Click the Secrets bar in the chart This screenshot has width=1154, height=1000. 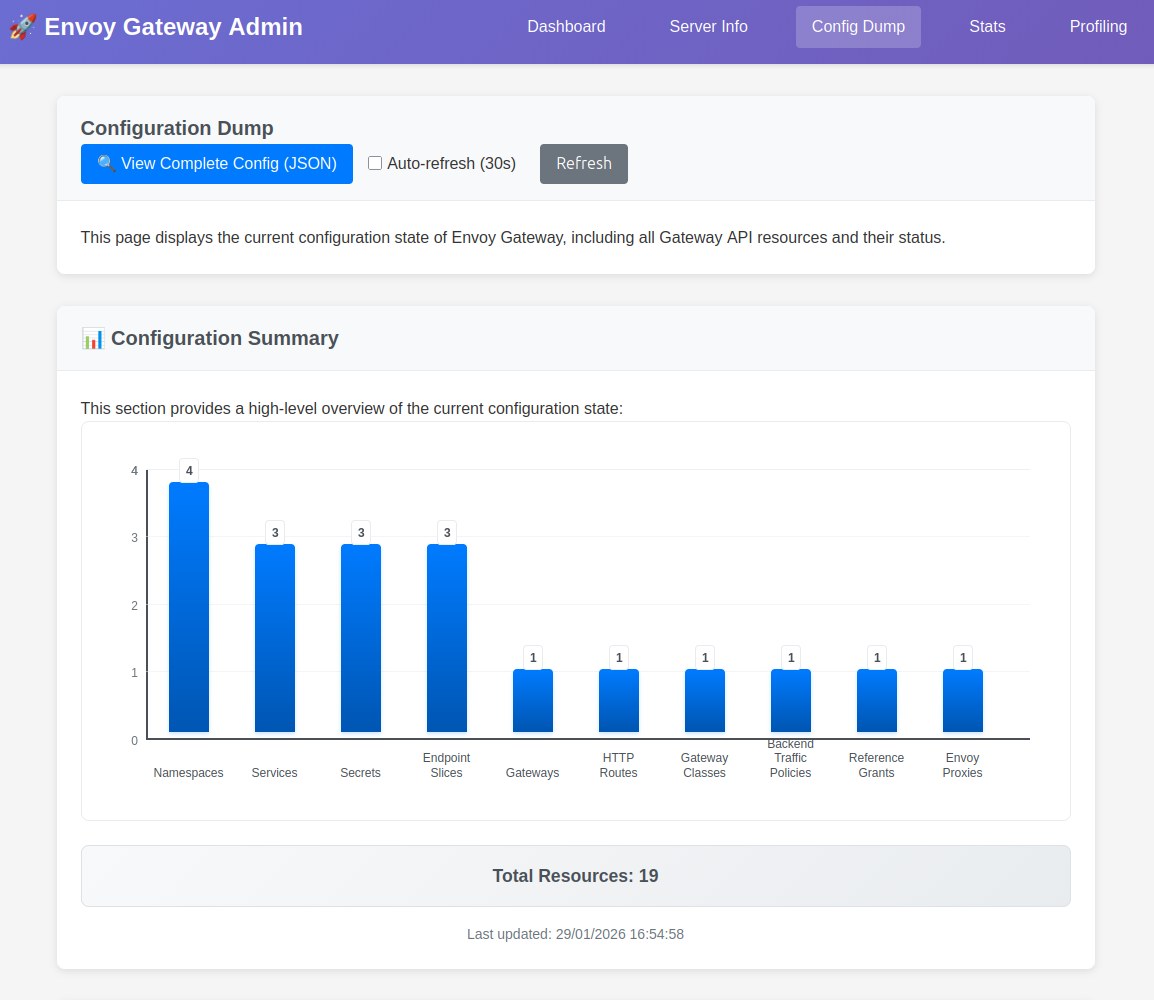click(361, 638)
